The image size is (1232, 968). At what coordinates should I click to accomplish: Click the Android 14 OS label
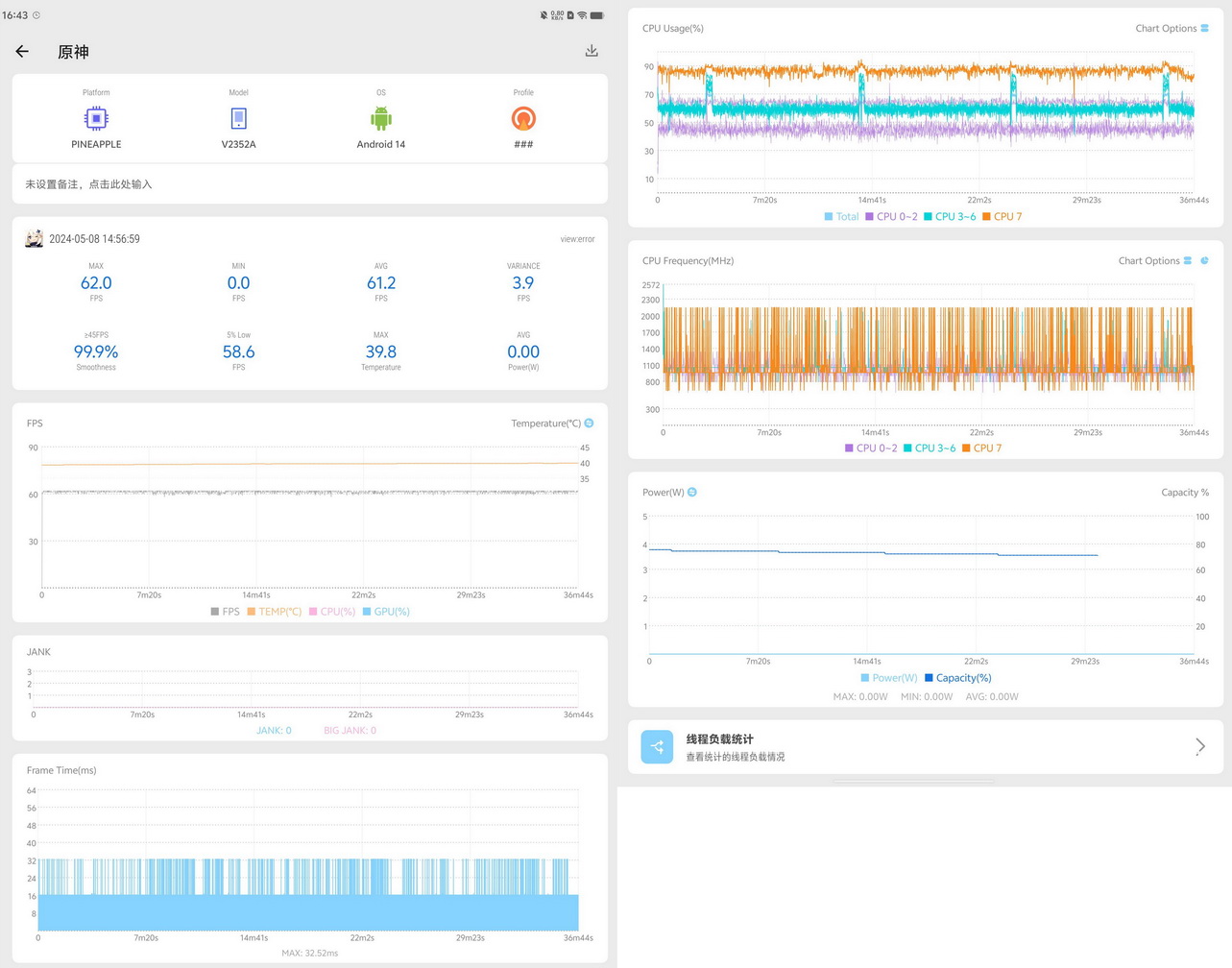point(381,144)
